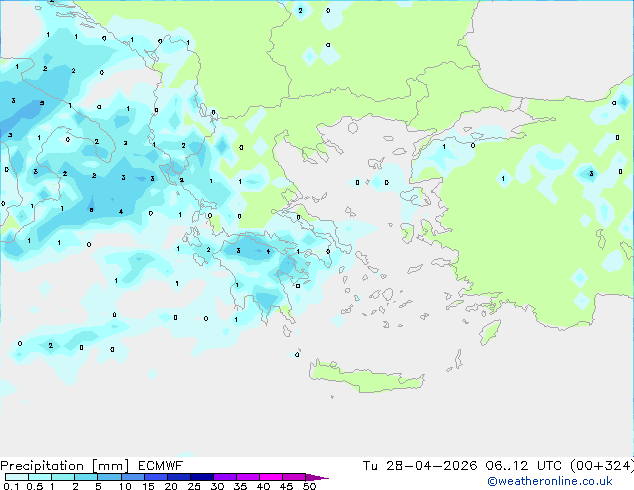This screenshot has width=634, height=490.
Task: Click the '50' legend scale label
Action: pyautogui.click(x=309, y=486)
